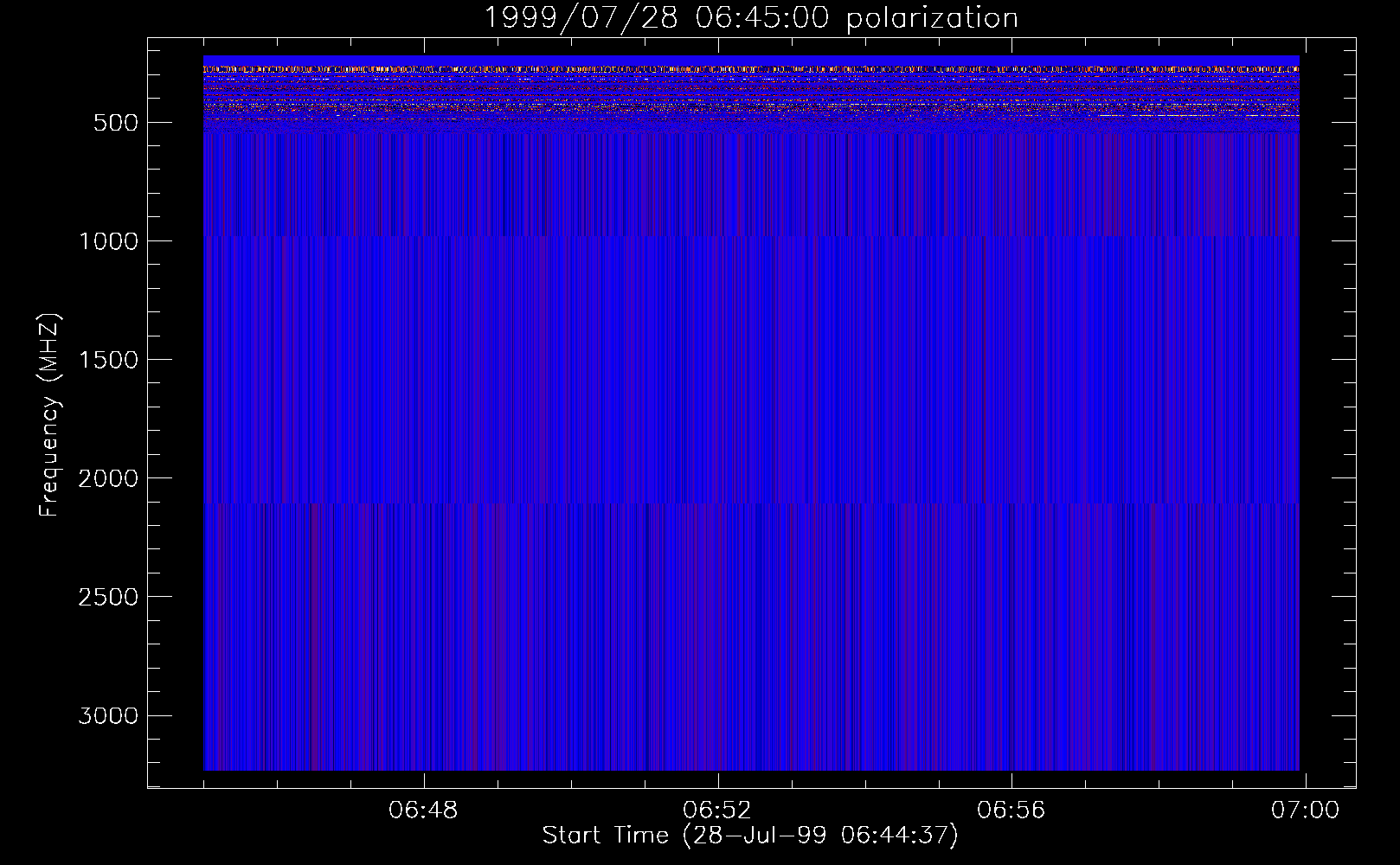Click the 'Start Time (28-Jul-99 06:44:37)' axis label

click(x=750, y=836)
